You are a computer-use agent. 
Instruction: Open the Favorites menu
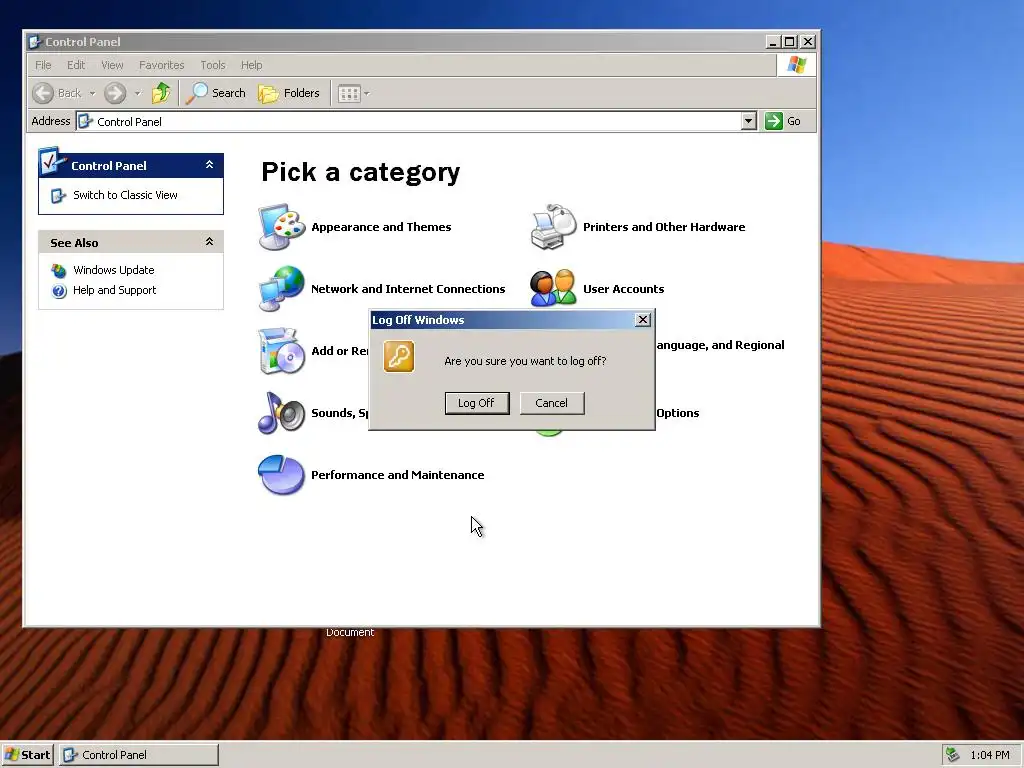click(161, 65)
